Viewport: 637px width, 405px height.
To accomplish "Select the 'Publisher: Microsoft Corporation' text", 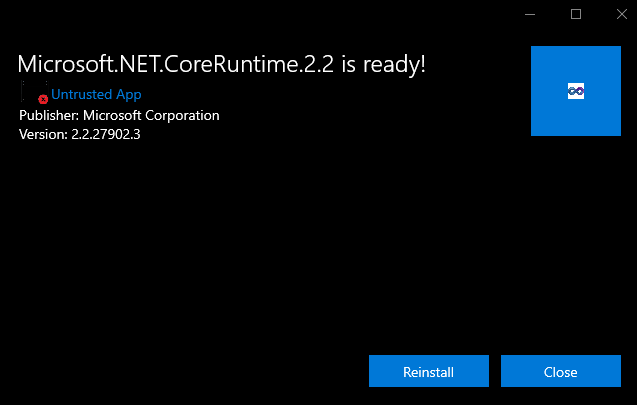I will pyautogui.click(x=119, y=115).
